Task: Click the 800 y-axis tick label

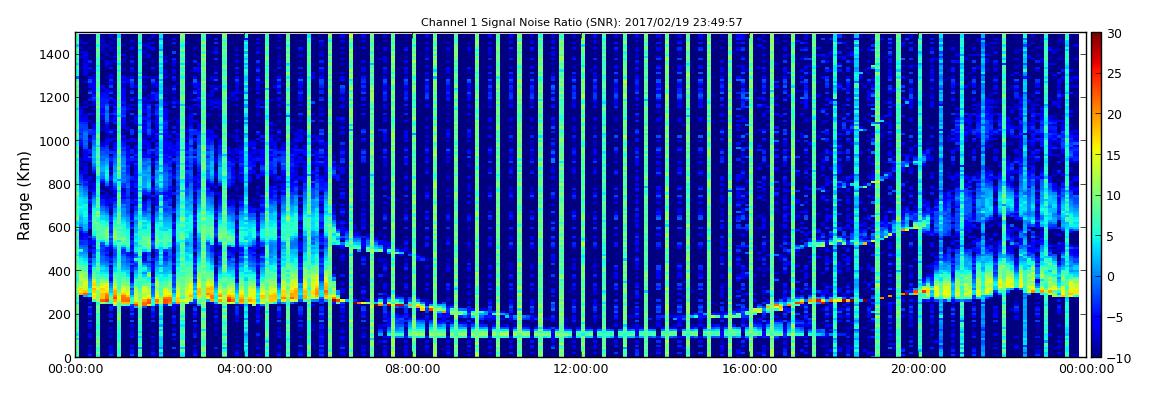Action: [59, 184]
